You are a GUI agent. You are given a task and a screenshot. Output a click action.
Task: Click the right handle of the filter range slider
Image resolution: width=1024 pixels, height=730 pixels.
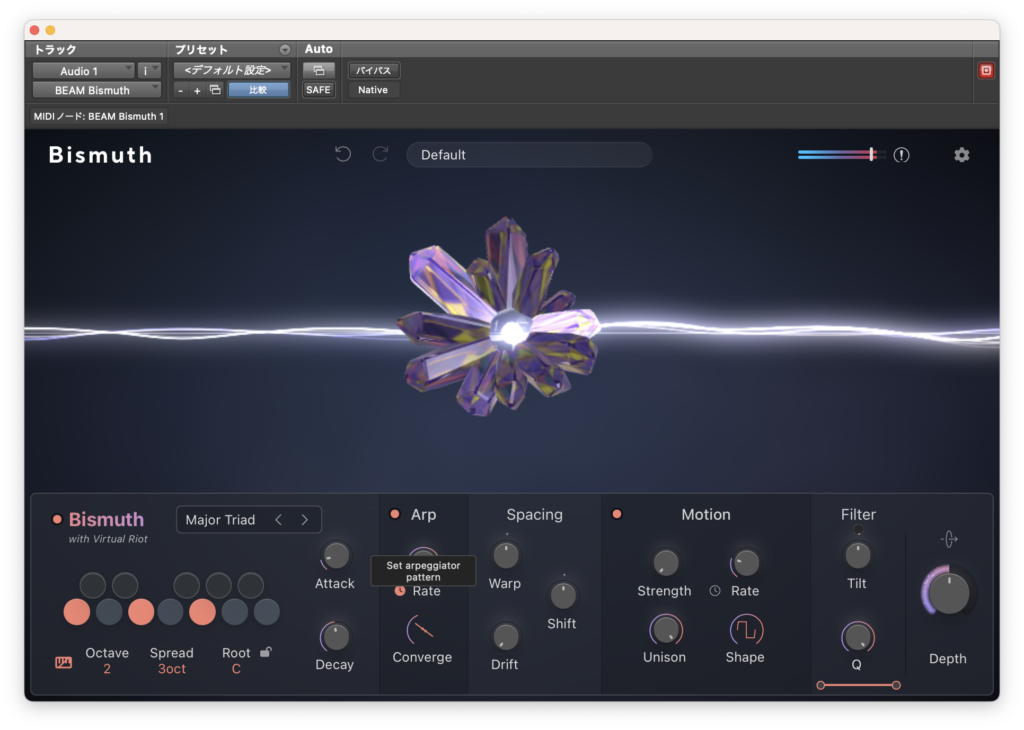[x=896, y=685]
